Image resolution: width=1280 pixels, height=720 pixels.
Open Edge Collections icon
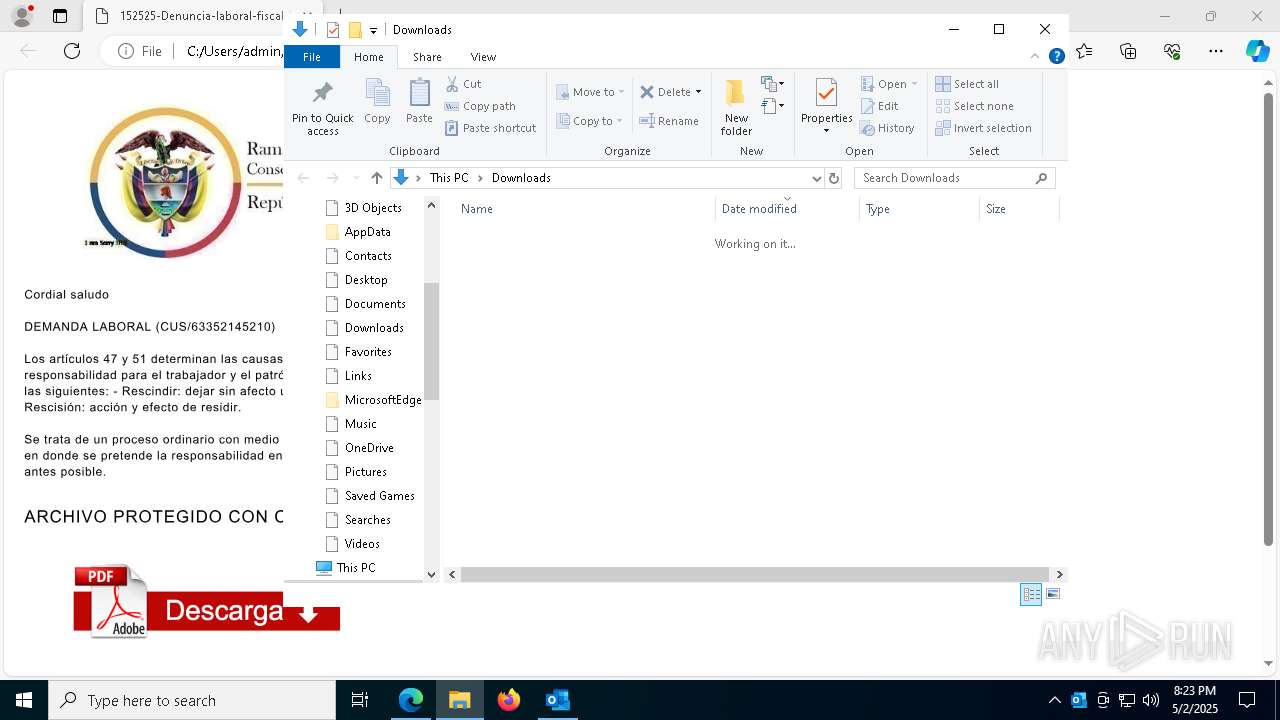click(x=1128, y=51)
